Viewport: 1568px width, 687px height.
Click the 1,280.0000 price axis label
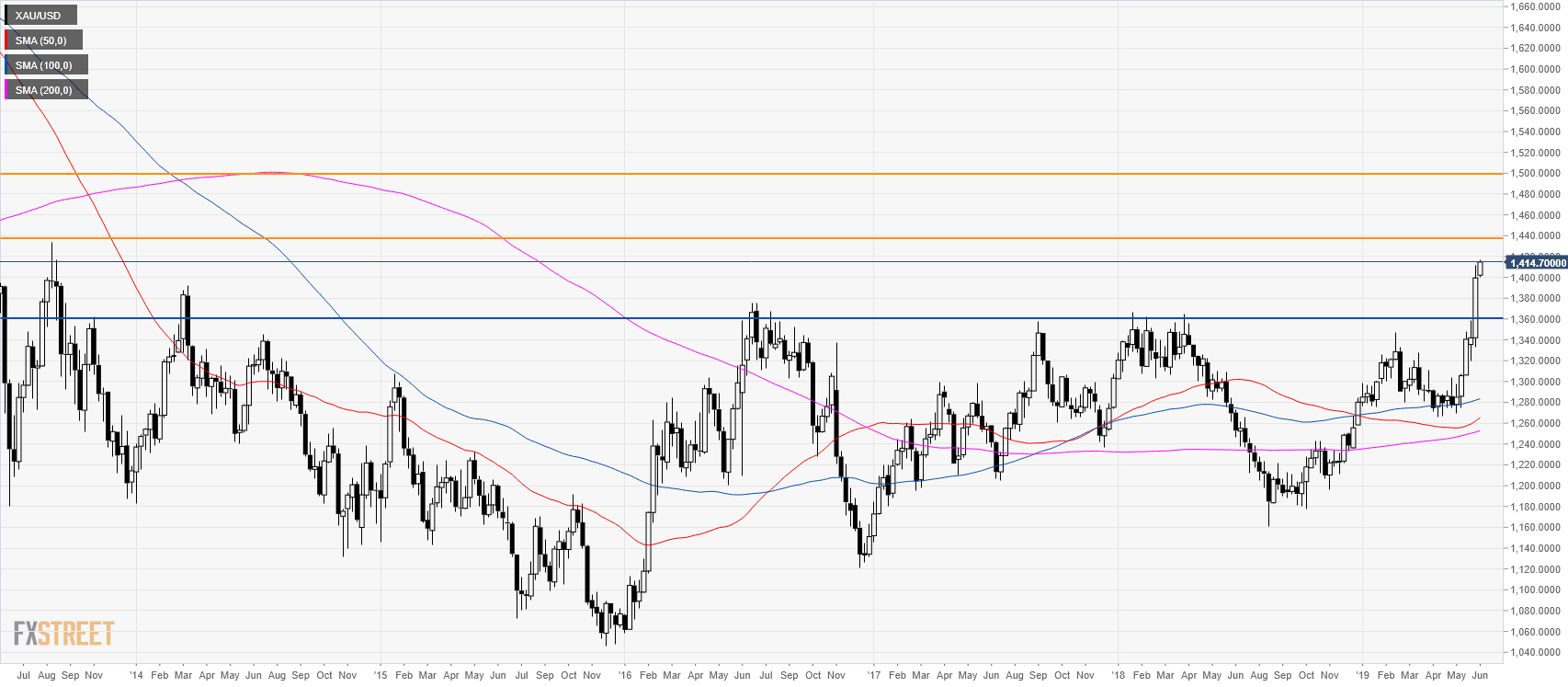[1535, 402]
